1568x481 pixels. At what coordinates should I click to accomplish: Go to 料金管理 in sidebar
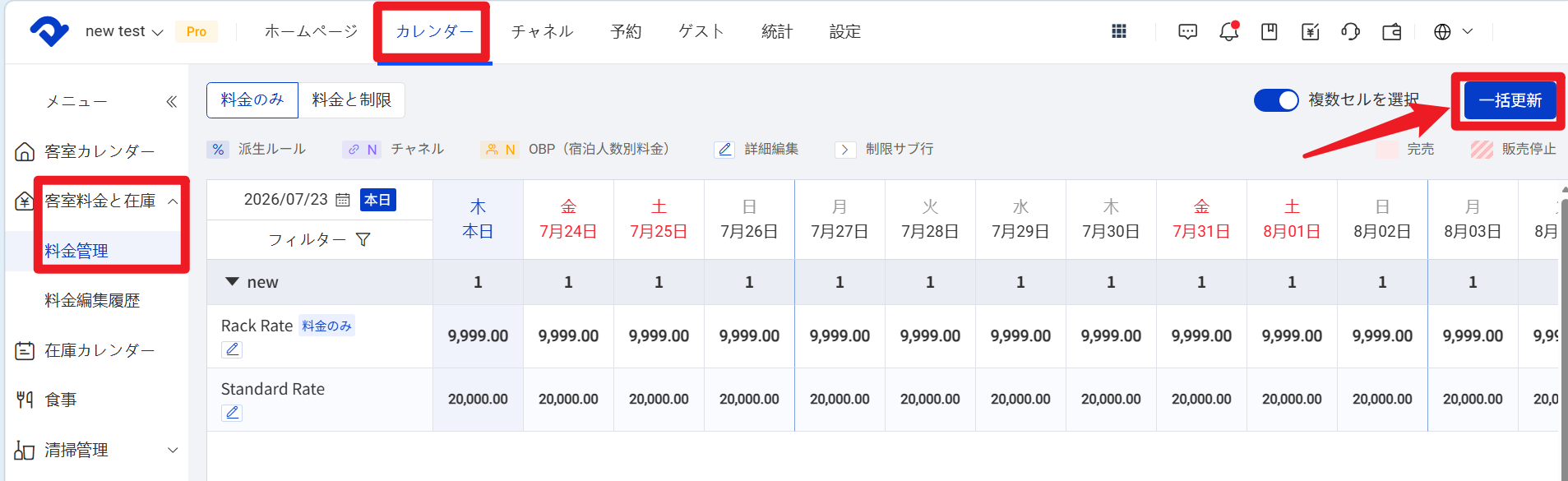[x=76, y=251]
